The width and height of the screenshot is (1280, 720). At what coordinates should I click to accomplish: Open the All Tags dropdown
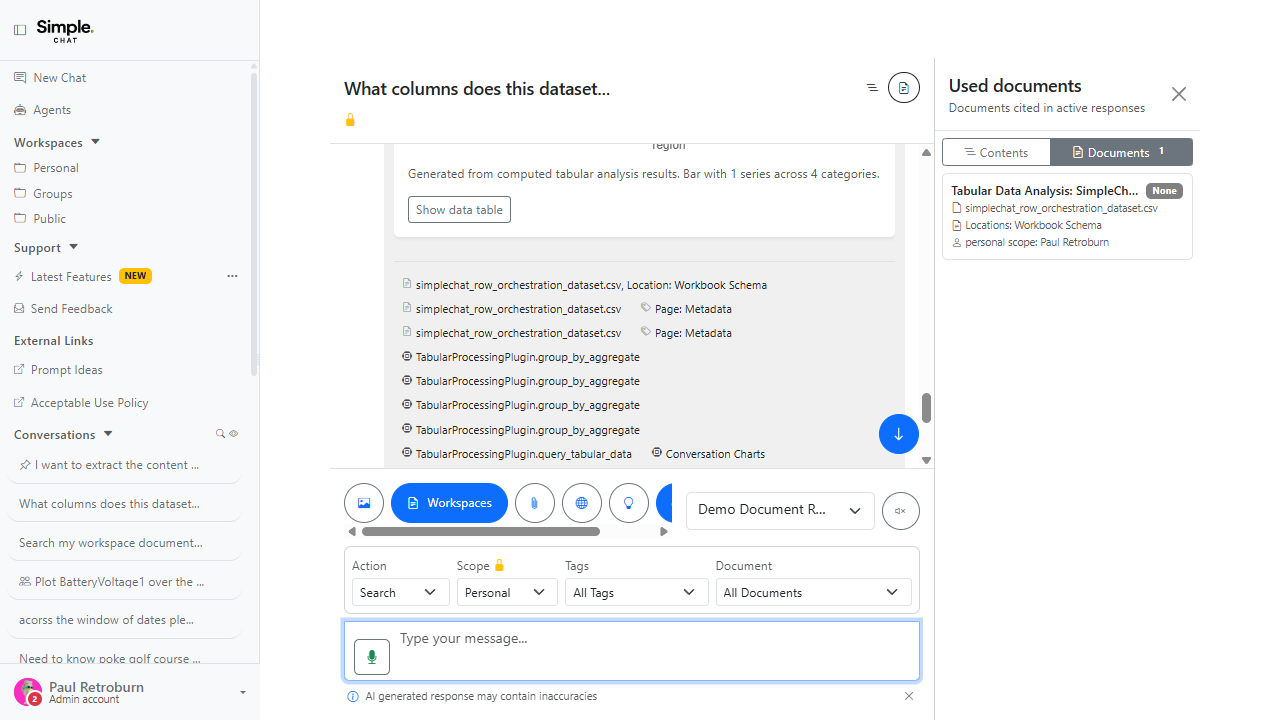point(636,593)
